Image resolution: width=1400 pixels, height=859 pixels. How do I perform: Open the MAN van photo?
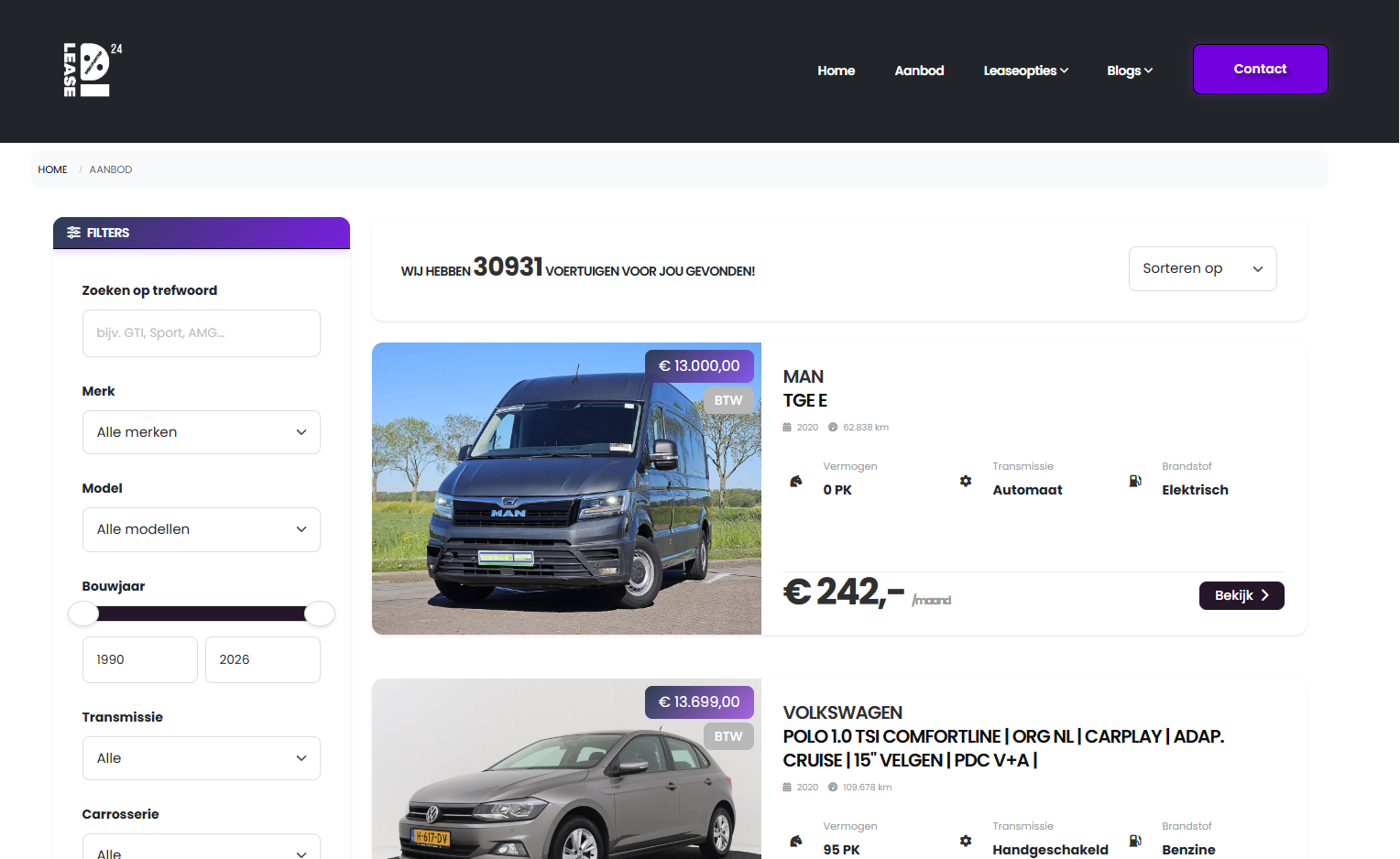coord(566,488)
